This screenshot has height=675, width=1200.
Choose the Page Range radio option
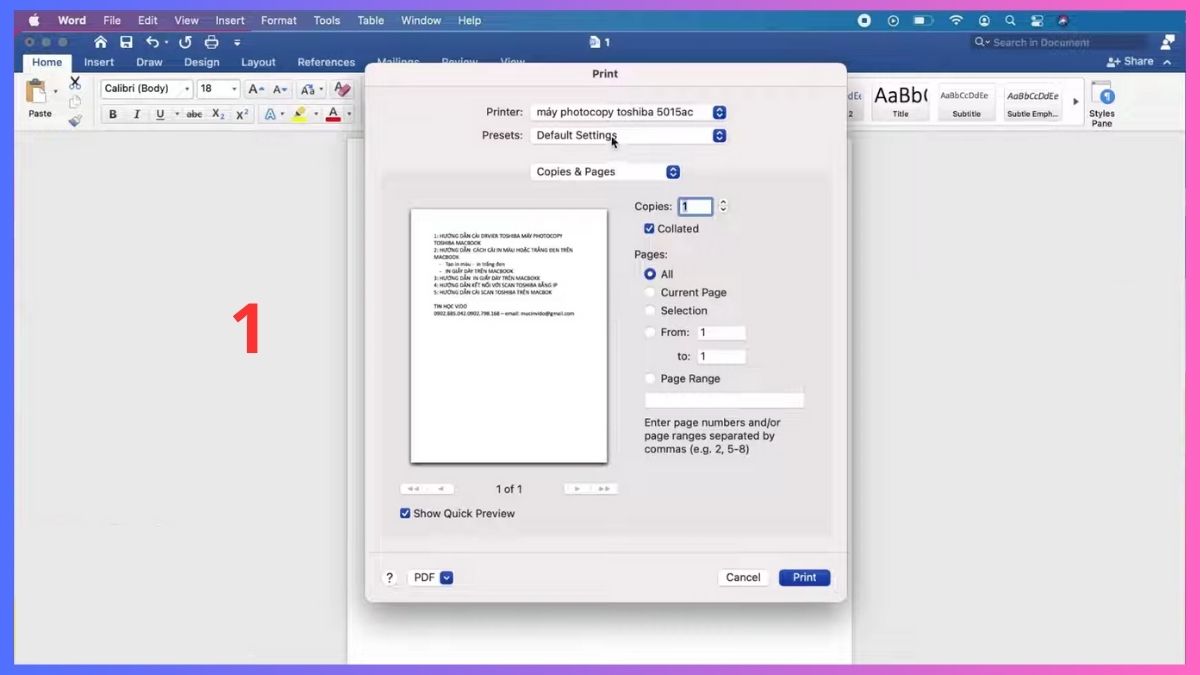[x=650, y=379]
